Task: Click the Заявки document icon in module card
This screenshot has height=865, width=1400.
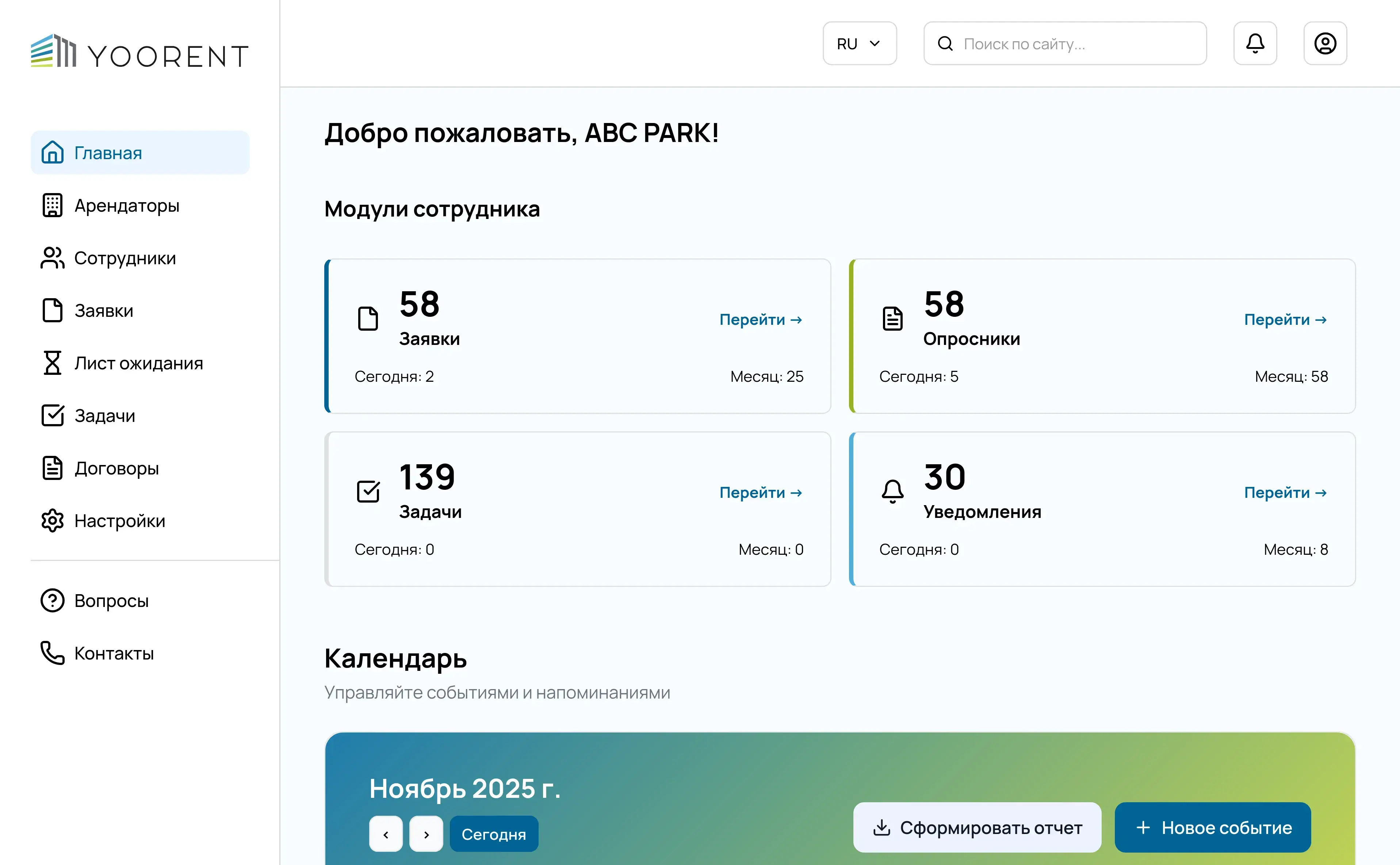Action: click(368, 319)
